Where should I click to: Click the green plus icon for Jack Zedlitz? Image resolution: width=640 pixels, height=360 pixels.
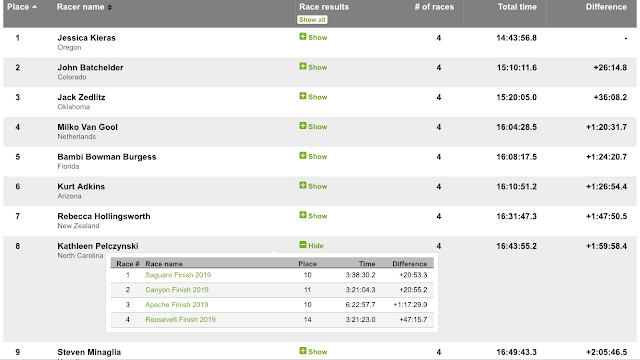pyautogui.click(x=302, y=96)
